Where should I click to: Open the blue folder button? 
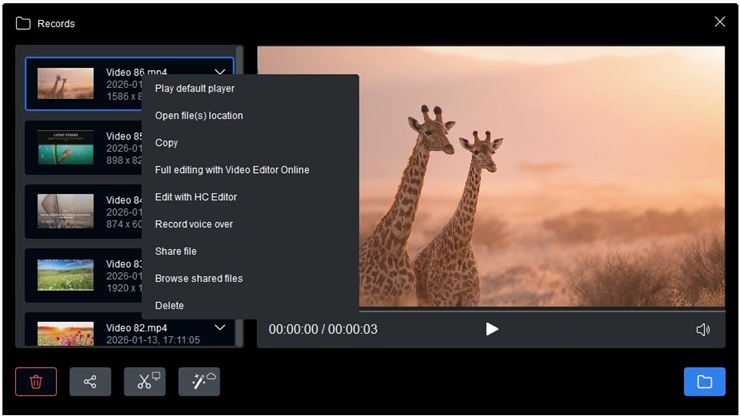(x=704, y=382)
